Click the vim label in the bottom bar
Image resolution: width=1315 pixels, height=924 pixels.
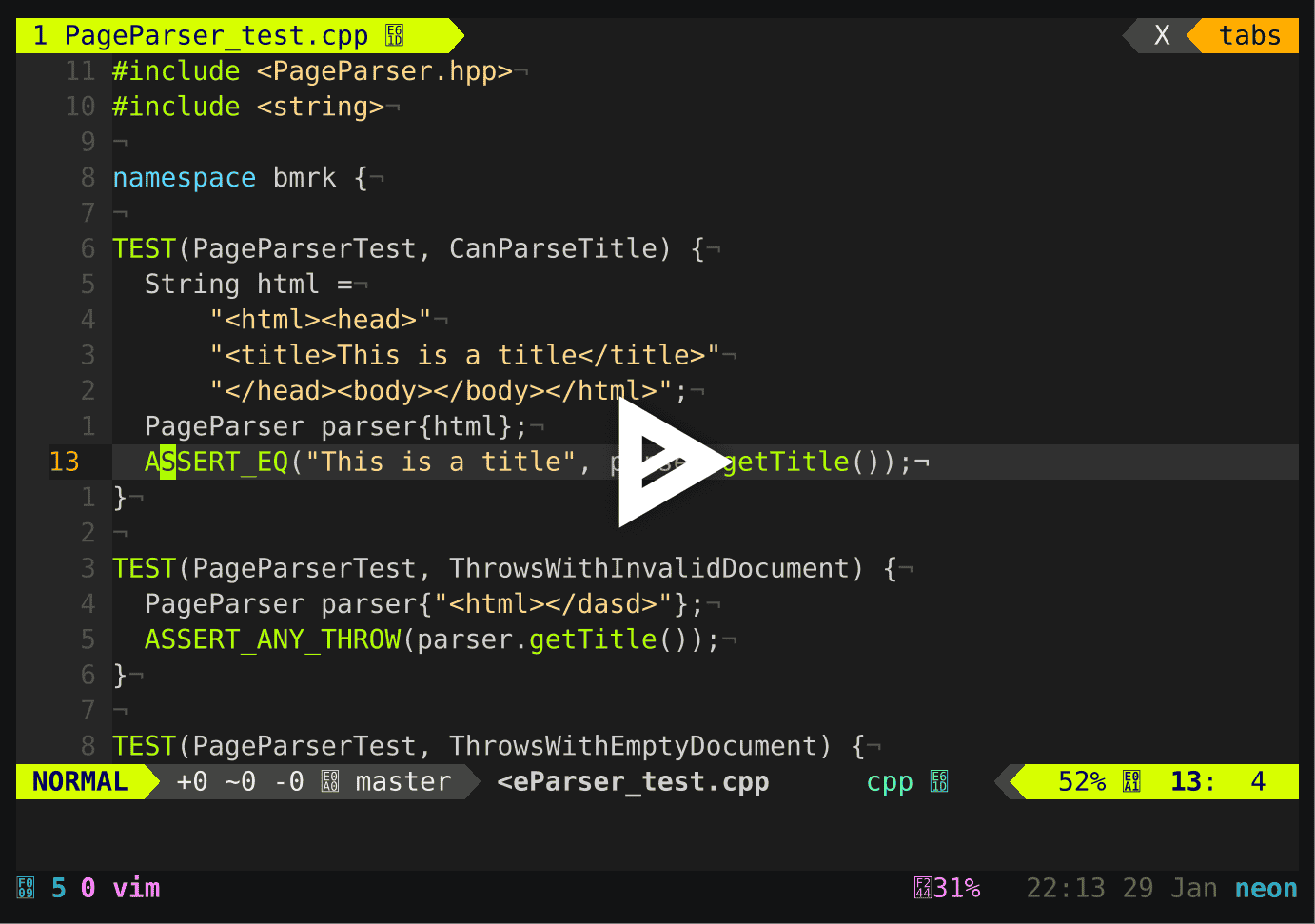point(136,887)
